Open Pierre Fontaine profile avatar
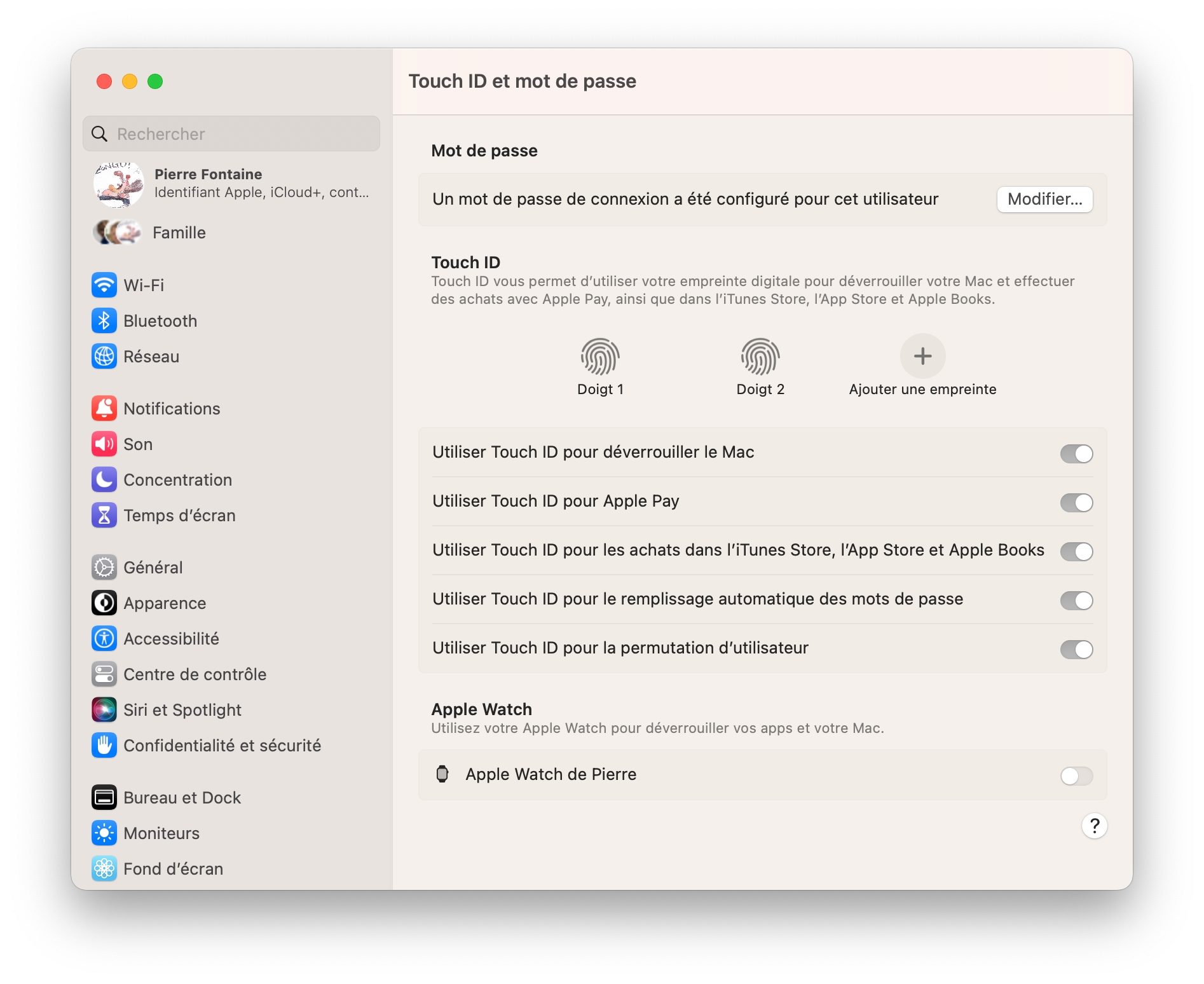 [x=118, y=184]
